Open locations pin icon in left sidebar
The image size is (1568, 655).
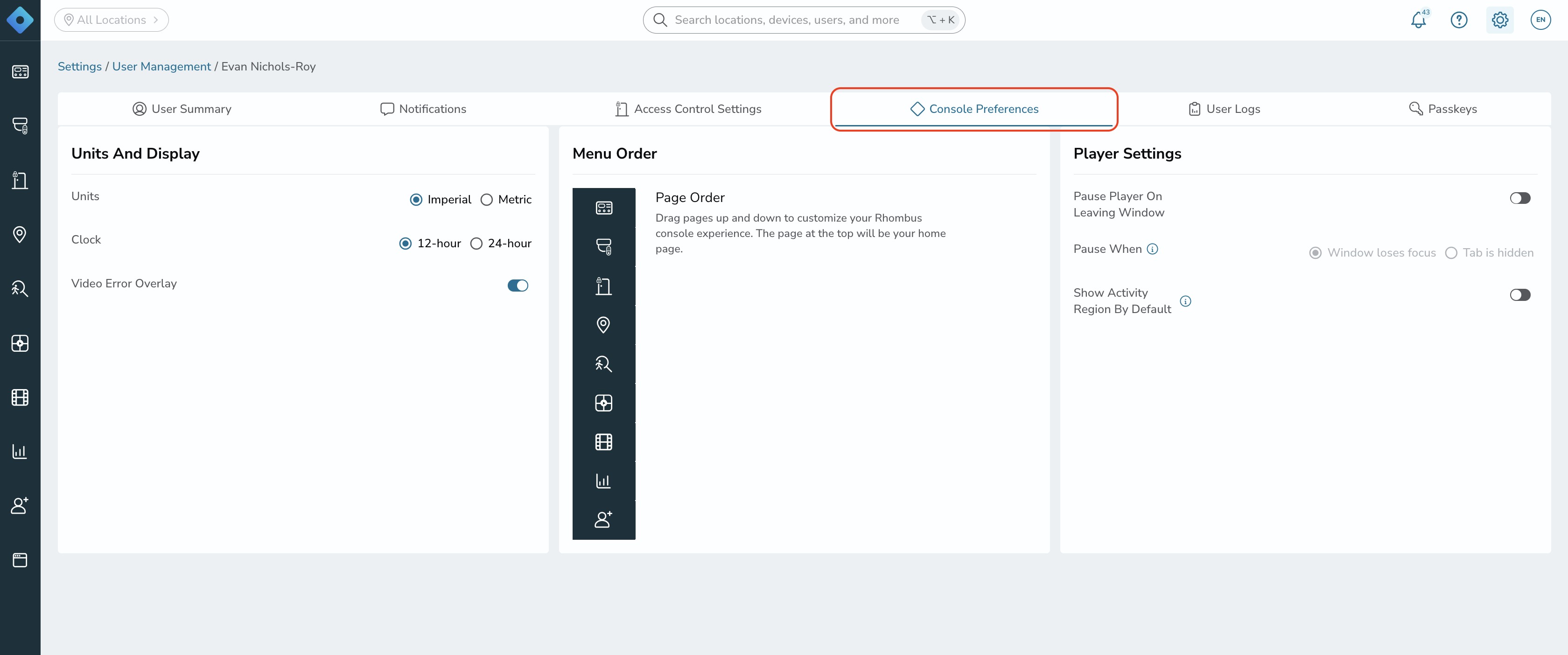20,234
